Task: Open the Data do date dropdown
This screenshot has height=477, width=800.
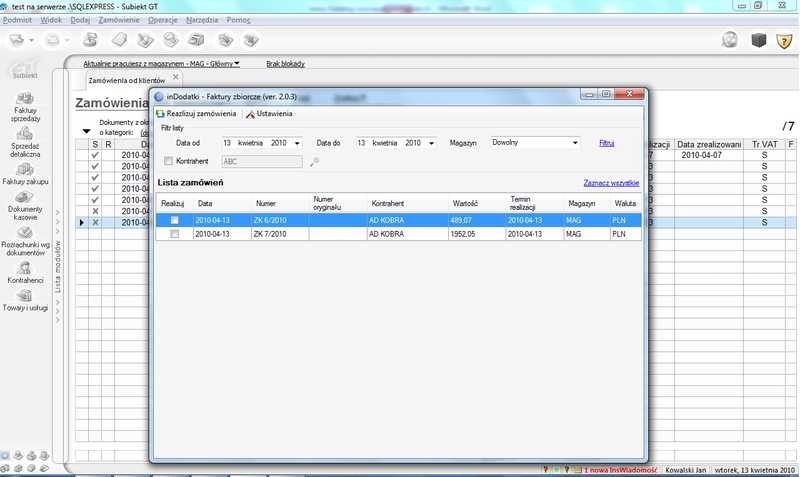Action: pos(432,143)
